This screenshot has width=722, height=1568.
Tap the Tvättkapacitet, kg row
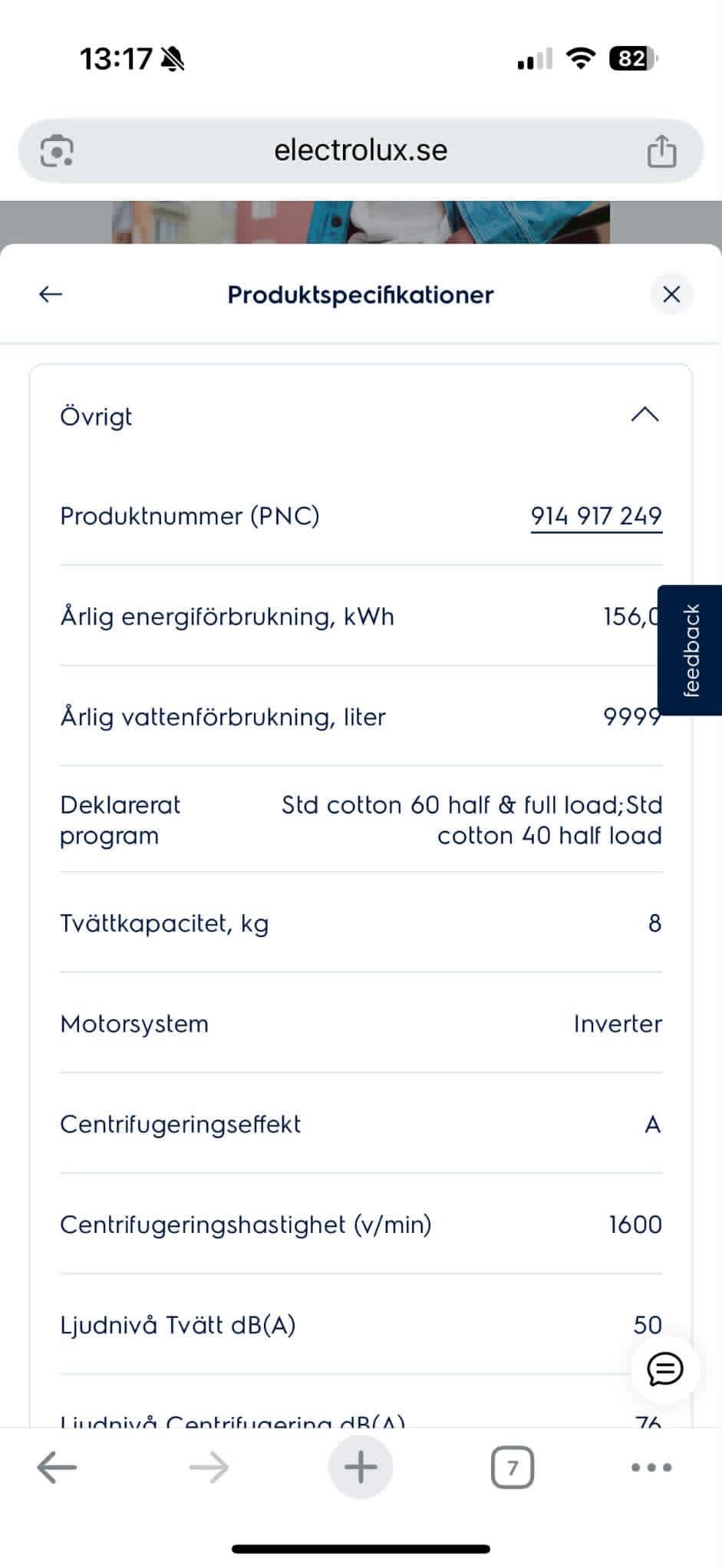tap(361, 923)
